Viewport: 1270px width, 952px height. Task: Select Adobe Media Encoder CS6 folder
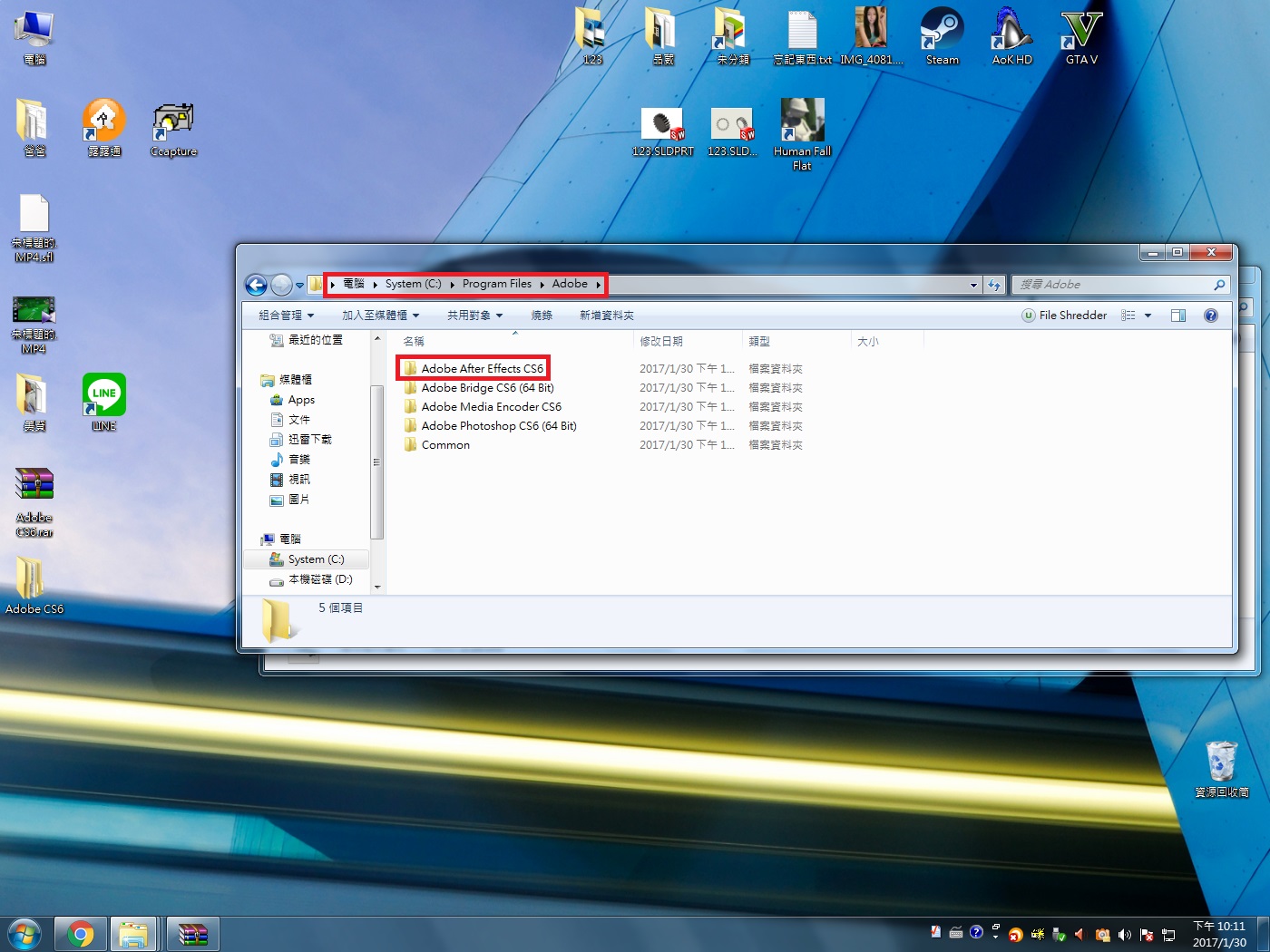click(483, 407)
